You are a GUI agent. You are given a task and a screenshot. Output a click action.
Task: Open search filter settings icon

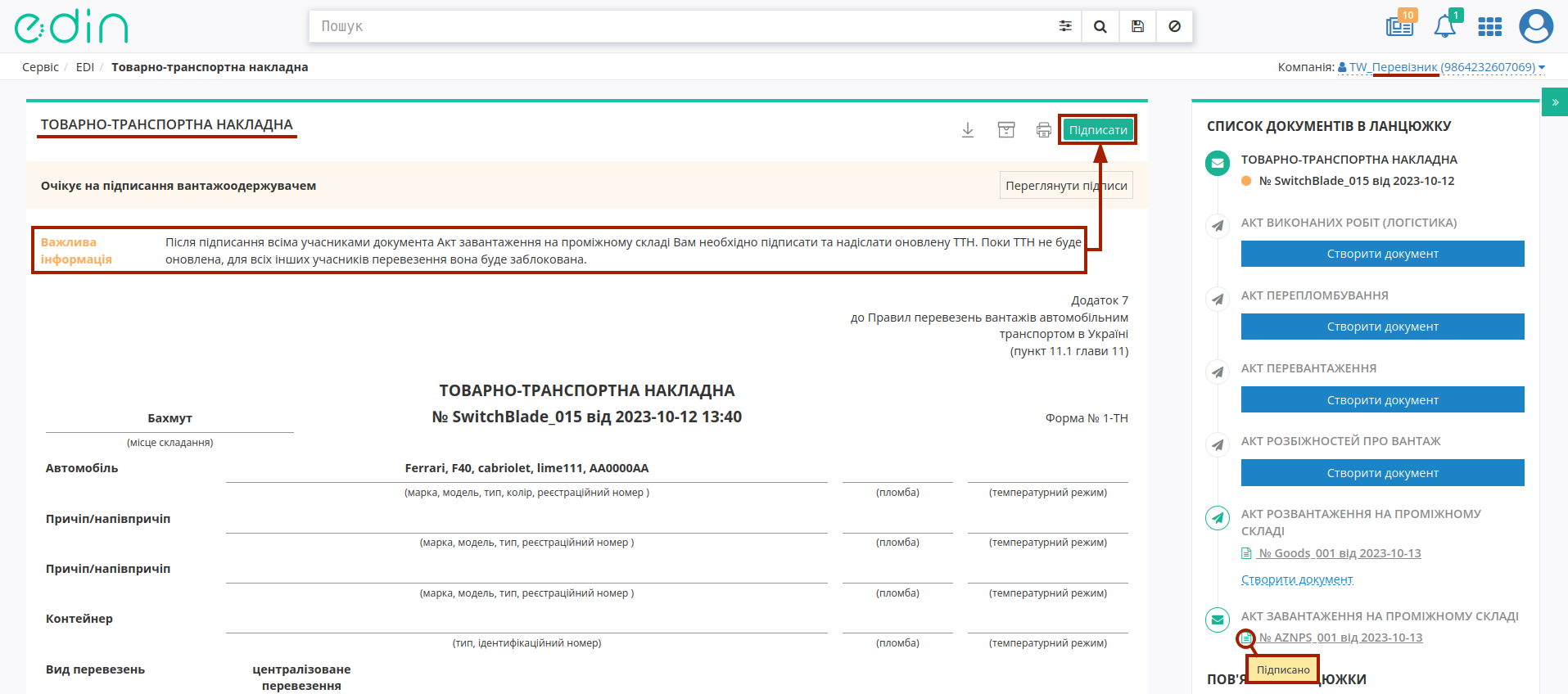click(1064, 26)
